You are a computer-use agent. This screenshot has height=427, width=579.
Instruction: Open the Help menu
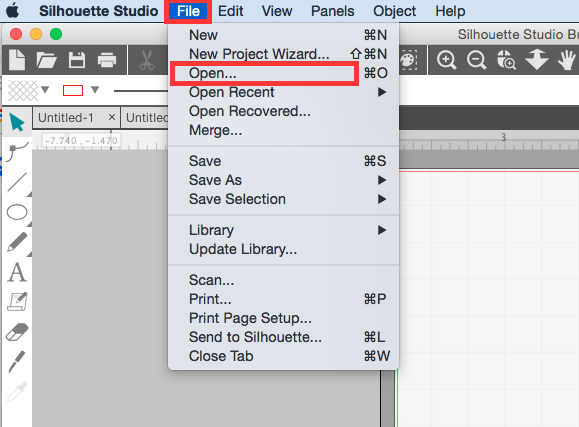450,11
